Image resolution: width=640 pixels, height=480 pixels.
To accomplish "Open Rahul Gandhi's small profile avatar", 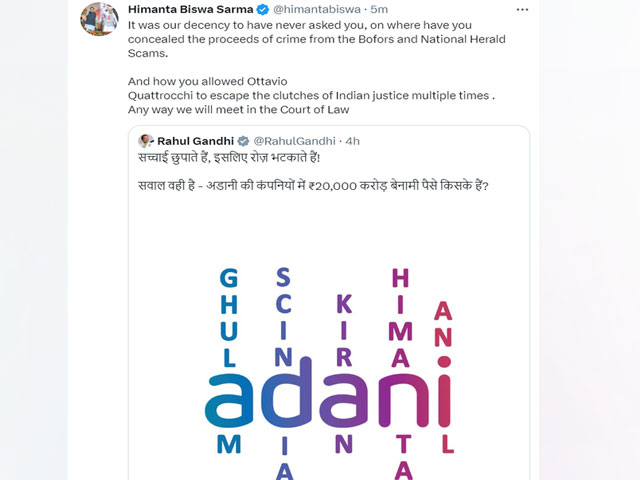I will pyautogui.click(x=145, y=141).
